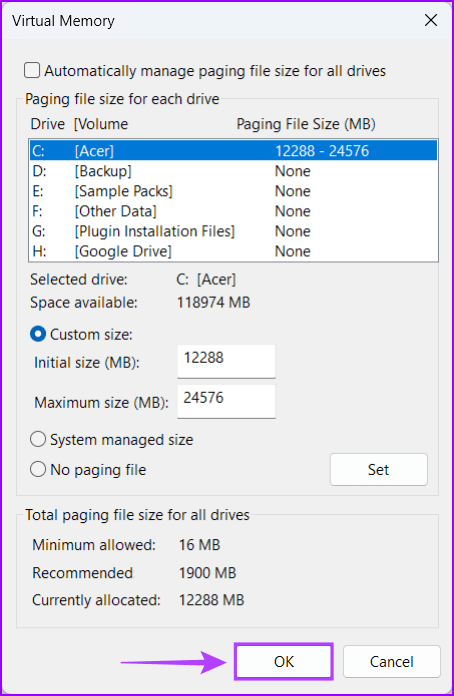Viewport: 454px width, 696px height.
Task: Click the Paging File Size (MB) column header
Action: pyautogui.click(x=306, y=124)
